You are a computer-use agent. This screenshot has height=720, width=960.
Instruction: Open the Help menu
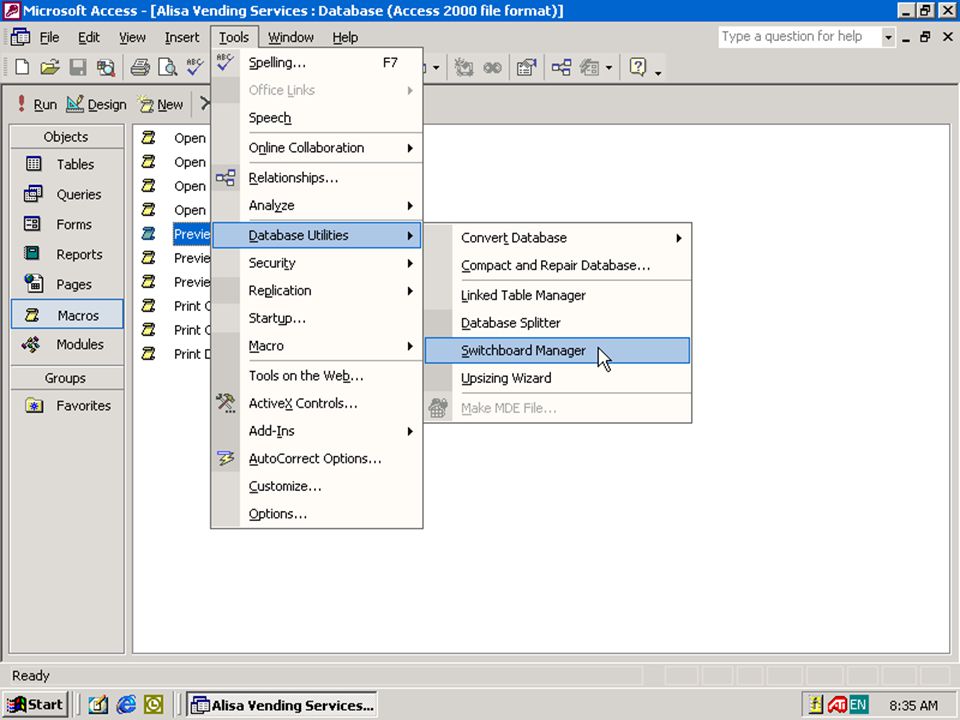345,37
